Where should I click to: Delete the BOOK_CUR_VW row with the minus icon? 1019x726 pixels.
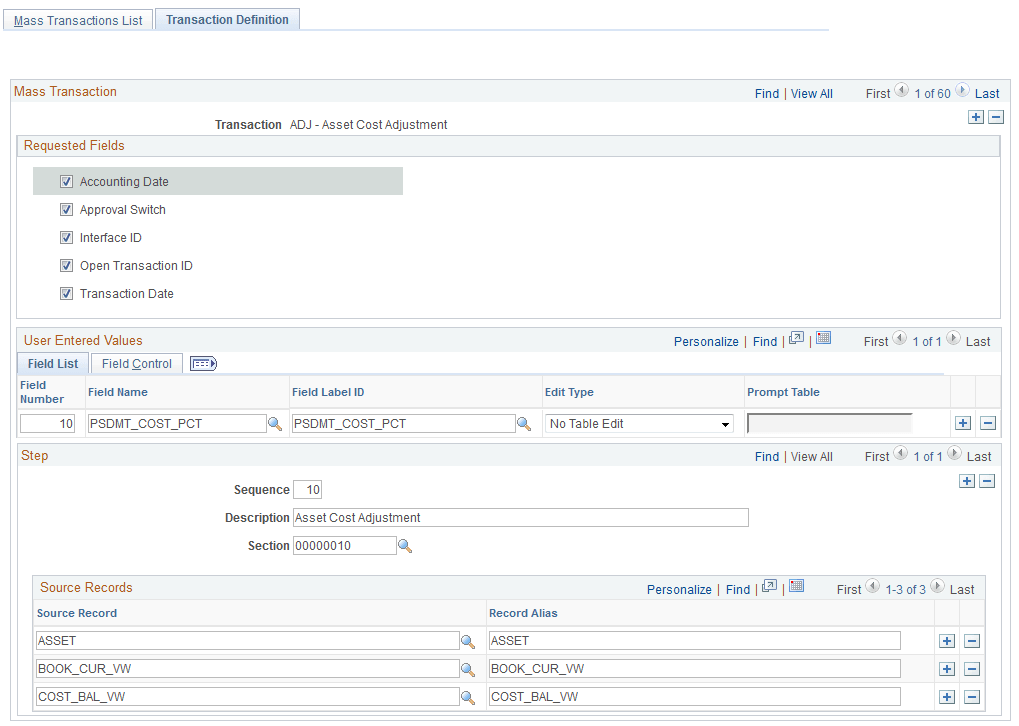(971, 668)
